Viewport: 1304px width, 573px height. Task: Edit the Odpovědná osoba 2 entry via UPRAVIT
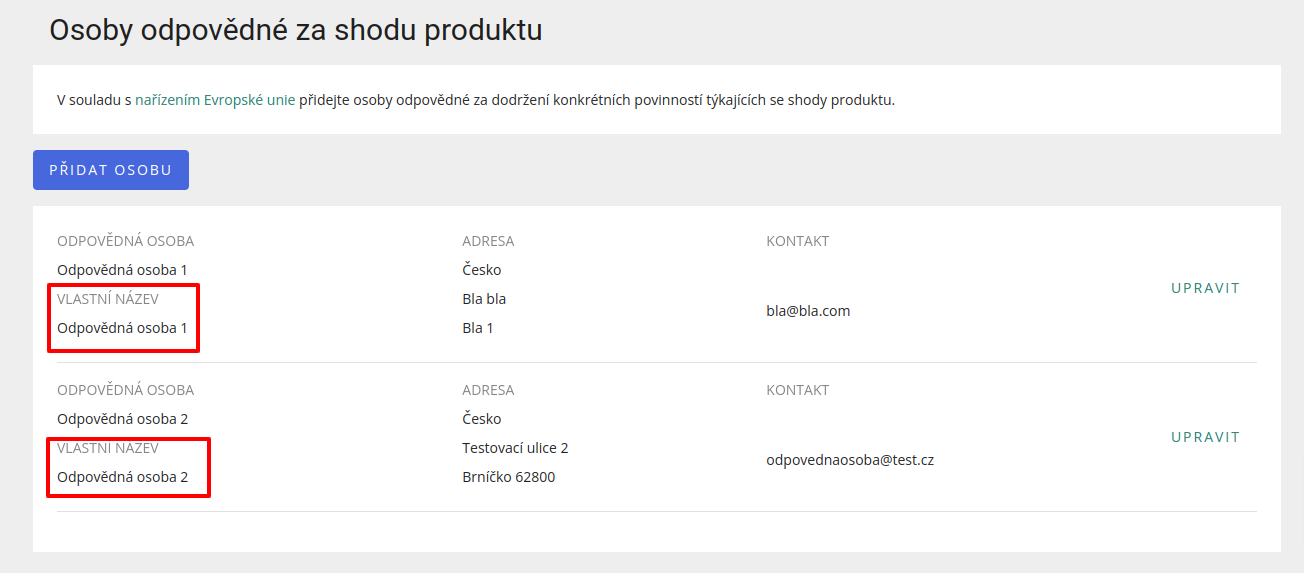tap(1205, 437)
